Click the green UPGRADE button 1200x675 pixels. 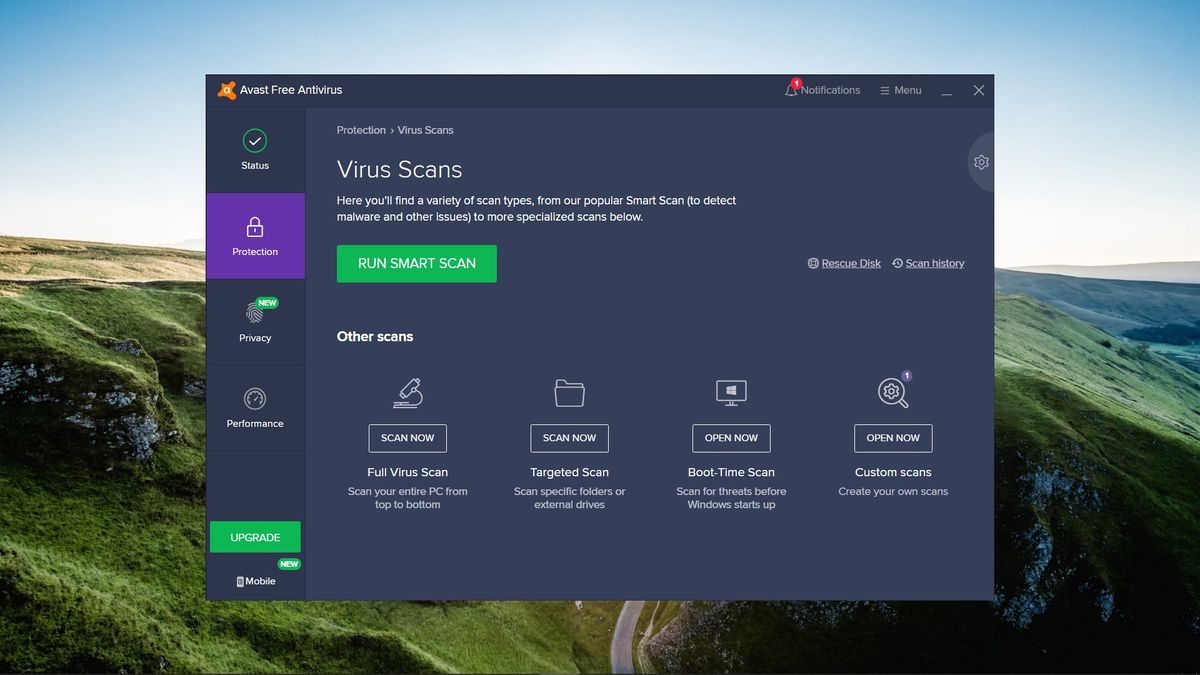[x=255, y=537]
